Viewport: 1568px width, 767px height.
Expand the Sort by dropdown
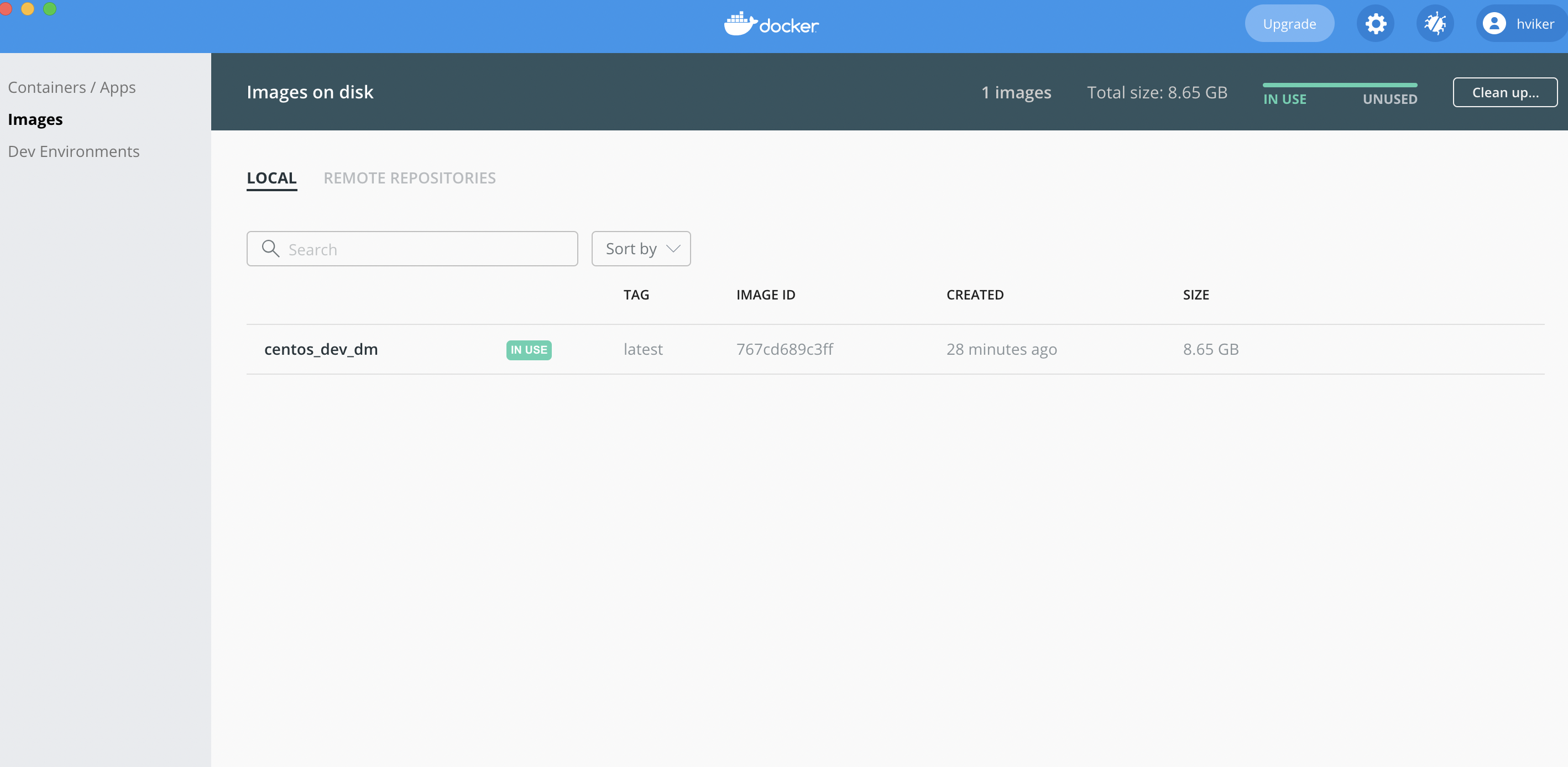point(641,248)
